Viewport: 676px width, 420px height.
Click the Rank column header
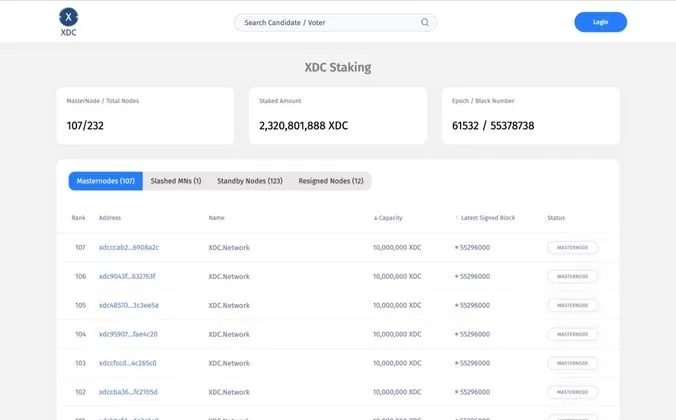[78, 218]
